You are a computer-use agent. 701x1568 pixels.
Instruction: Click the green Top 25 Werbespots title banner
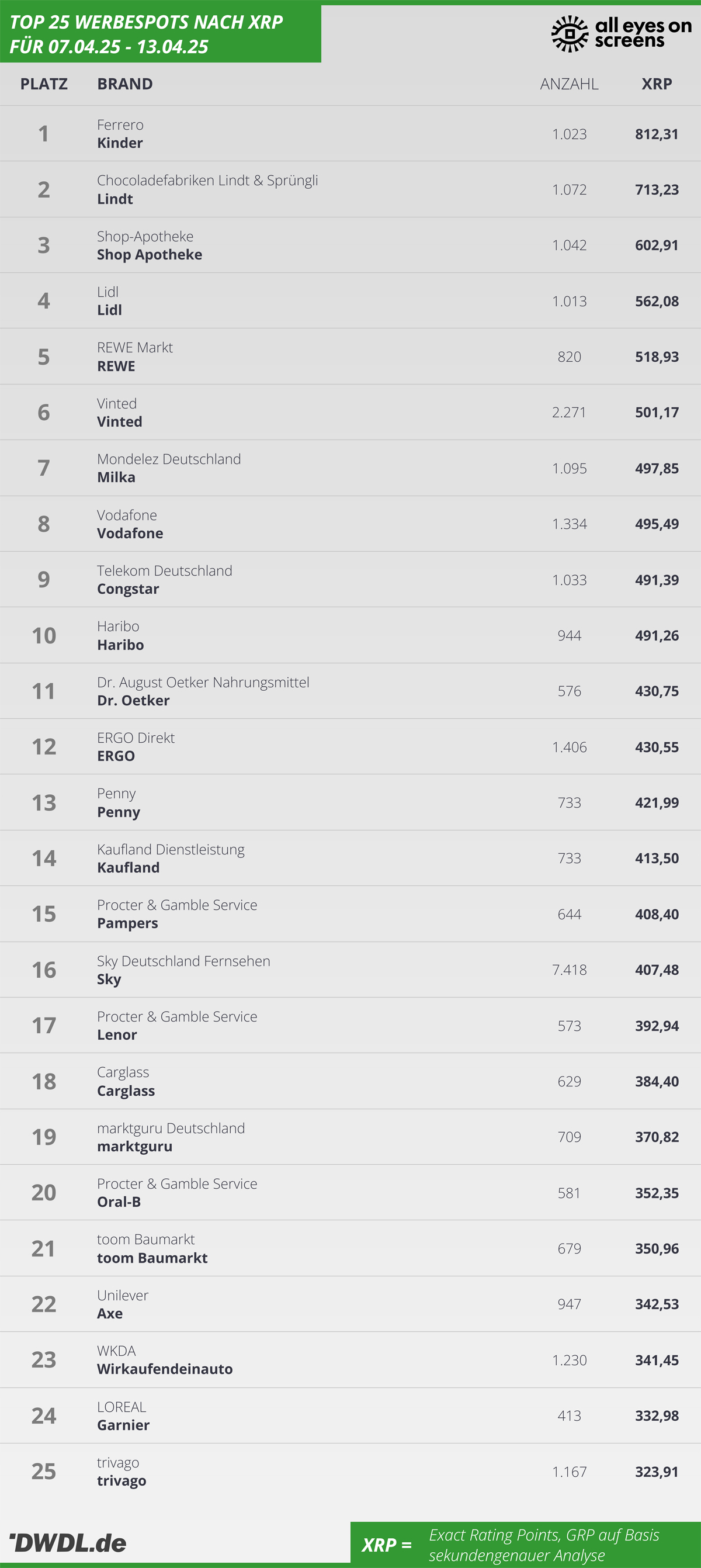(161, 34)
